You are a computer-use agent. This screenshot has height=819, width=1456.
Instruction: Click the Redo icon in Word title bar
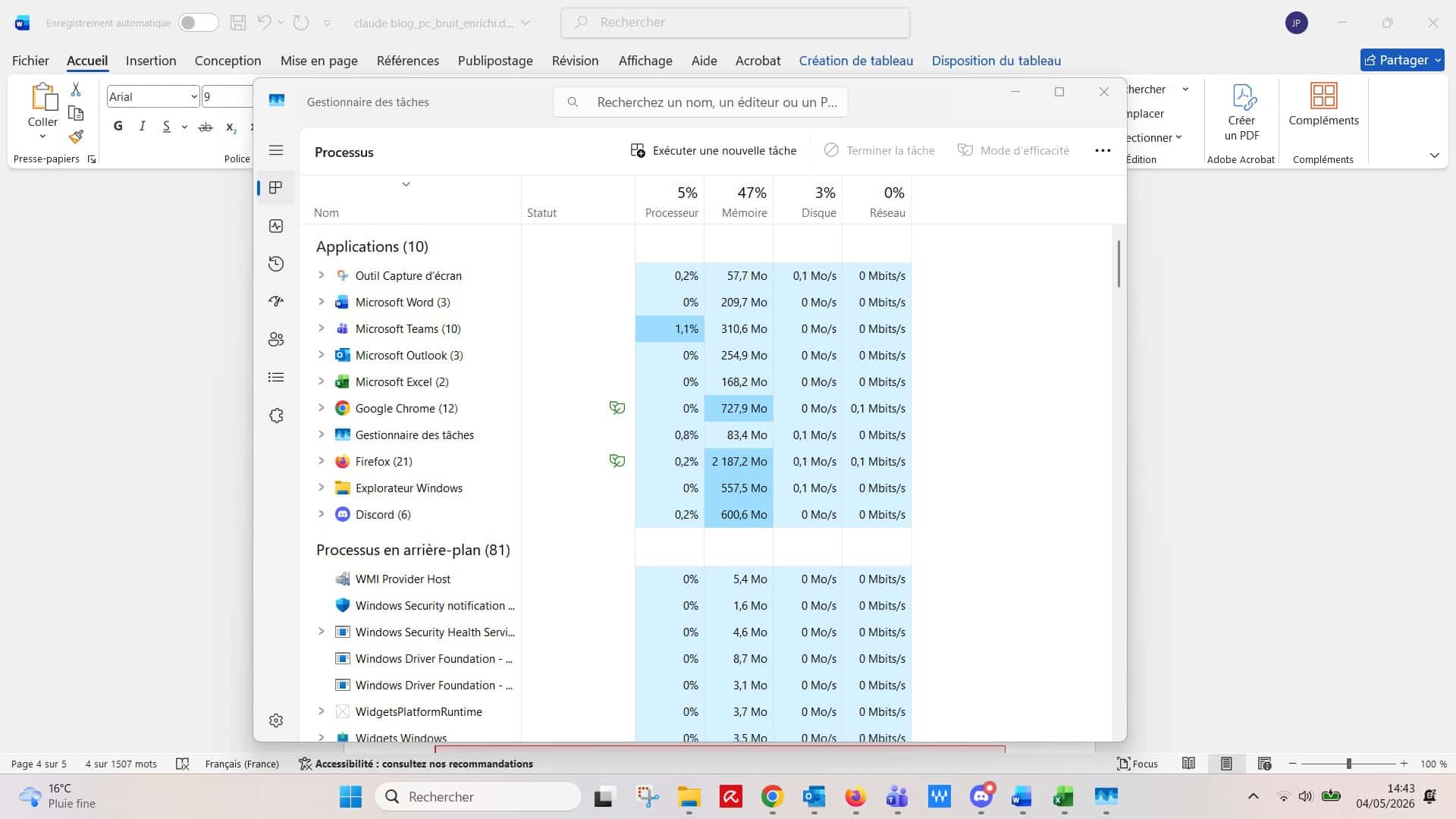tap(301, 23)
